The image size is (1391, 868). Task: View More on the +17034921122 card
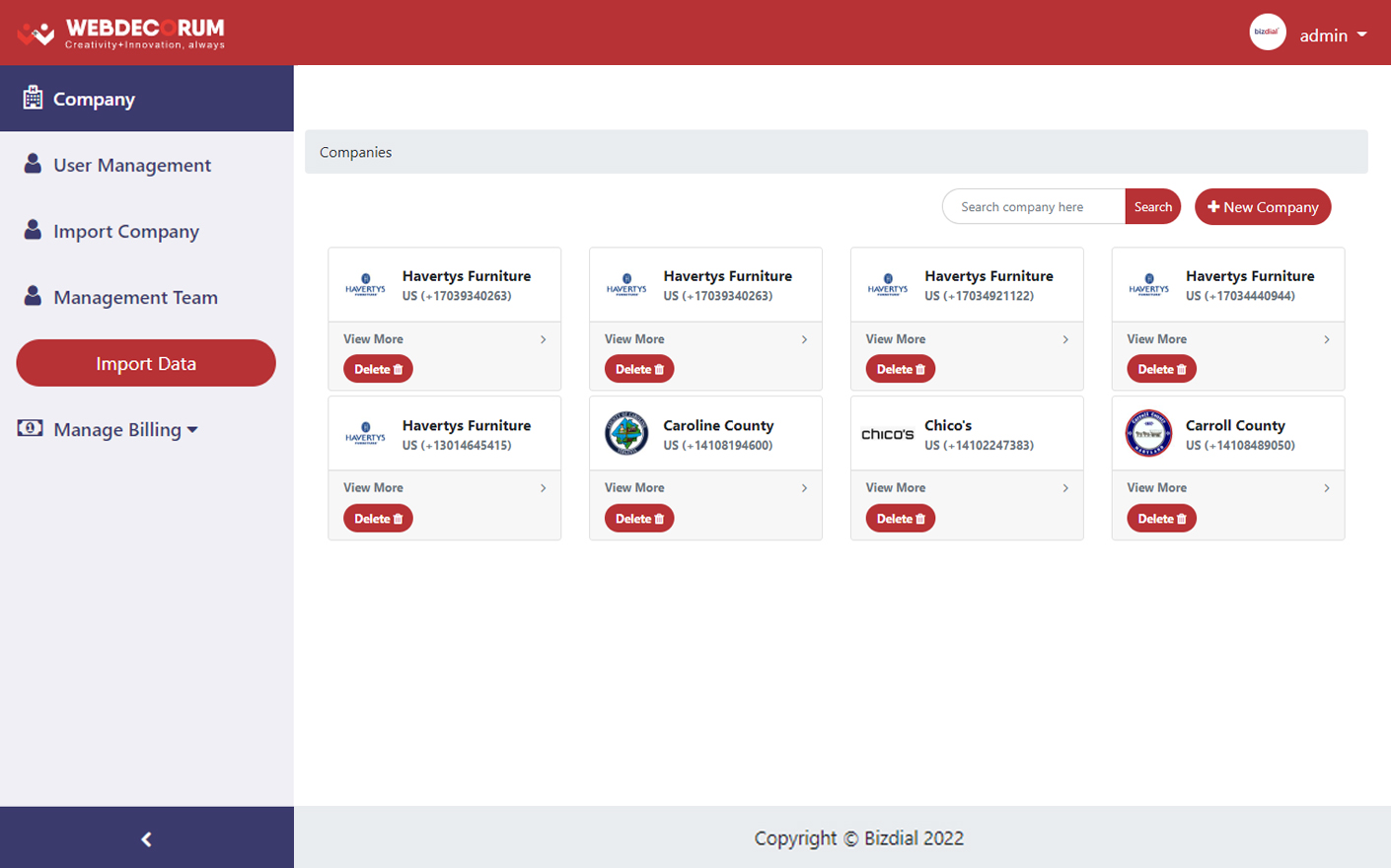click(896, 339)
